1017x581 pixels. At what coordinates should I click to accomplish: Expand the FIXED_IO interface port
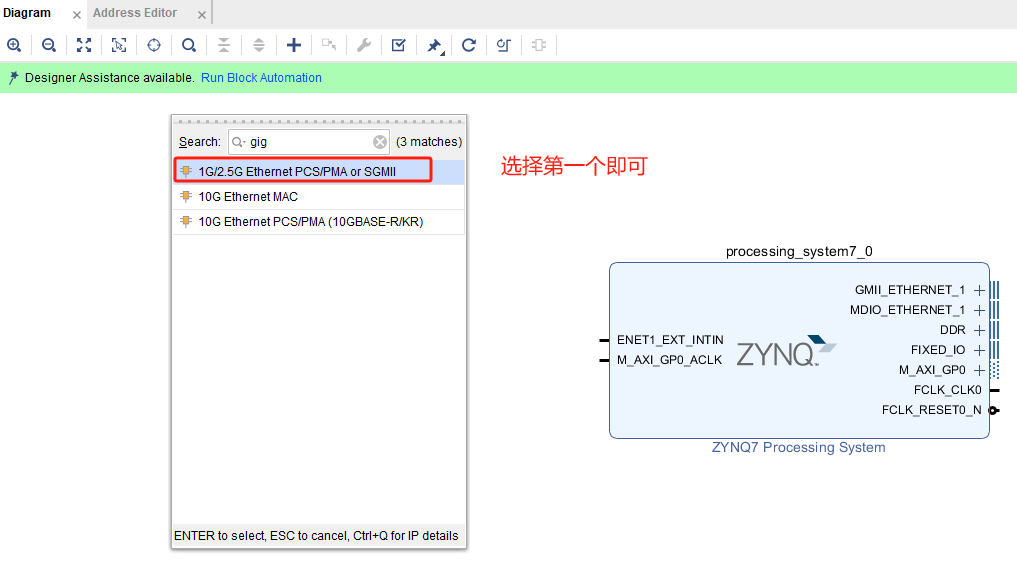click(x=979, y=350)
